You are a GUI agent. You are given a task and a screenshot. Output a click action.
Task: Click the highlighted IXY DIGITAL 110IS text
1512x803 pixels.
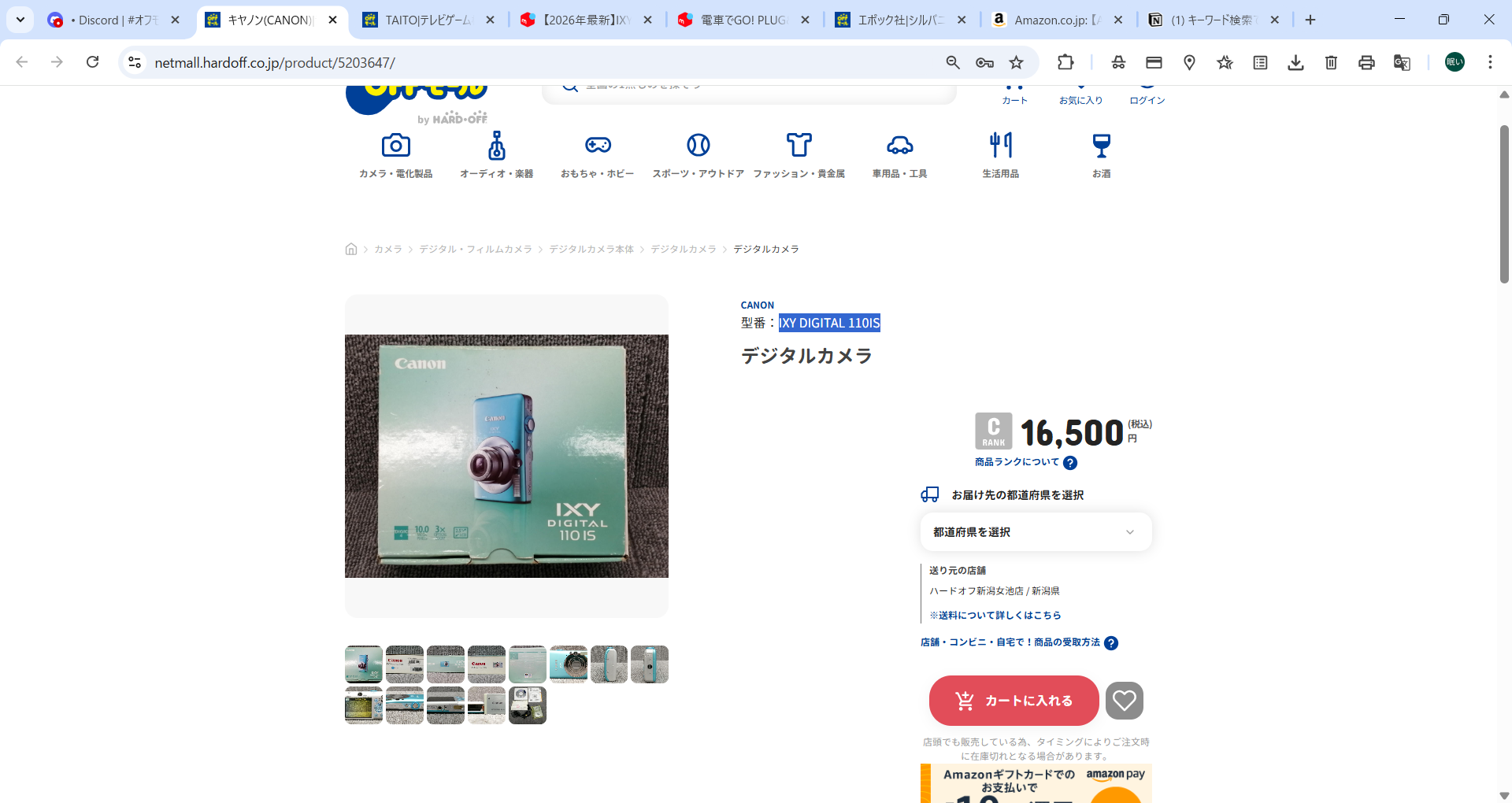[x=829, y=323]
